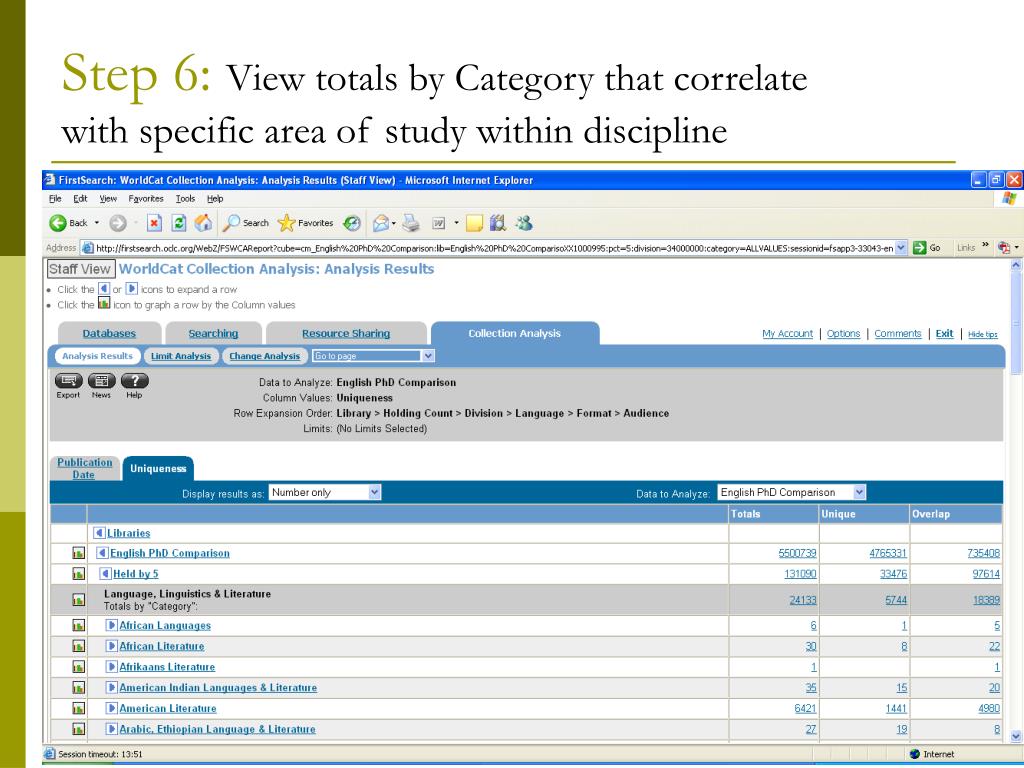Collapse the Held by 5 arrow
Screen dimensions: 1024x768
[x=105, y=573]
